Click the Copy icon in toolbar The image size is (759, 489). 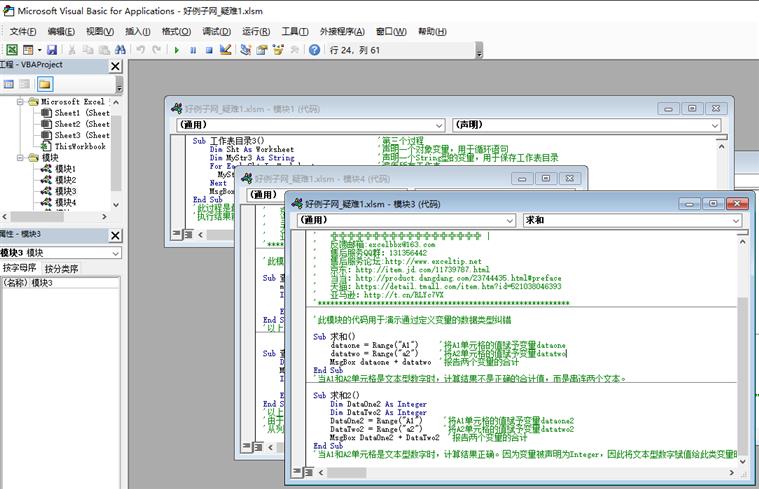coord(88,49)
